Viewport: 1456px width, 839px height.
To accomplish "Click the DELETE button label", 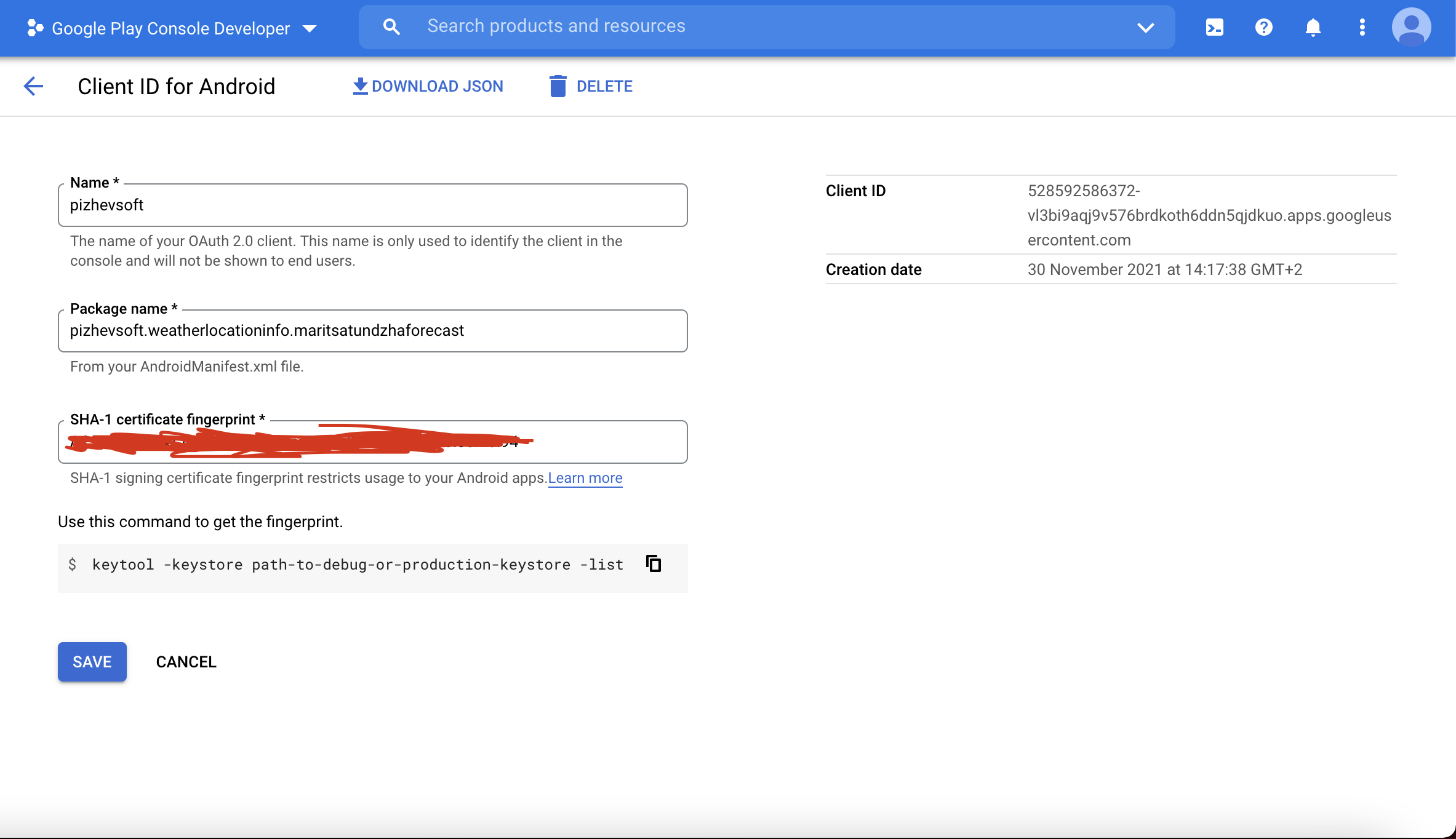I will pyautogui.click(x=604, y=86).
